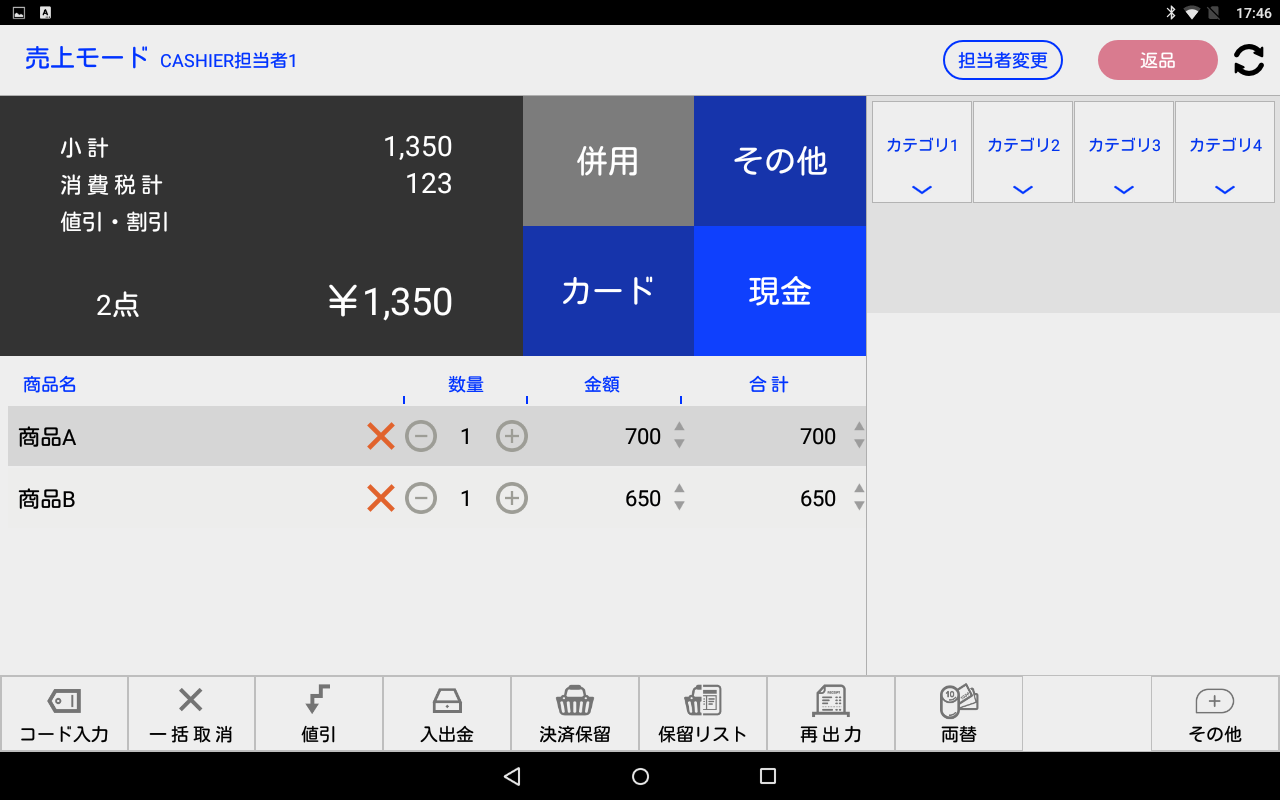Increase quantity of 商品B with plus
Screen dimensions: 1280x800
[x=512, y=498]
